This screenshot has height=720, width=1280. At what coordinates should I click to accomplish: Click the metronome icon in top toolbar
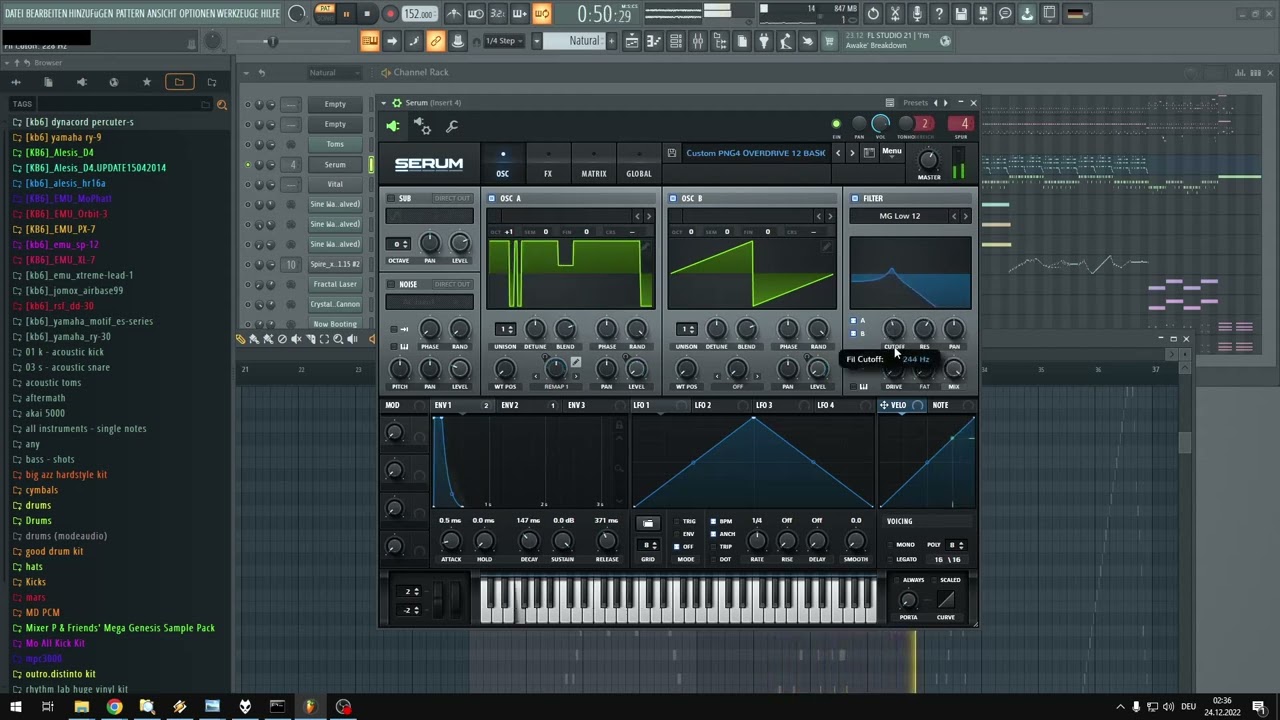pos(453,14)
